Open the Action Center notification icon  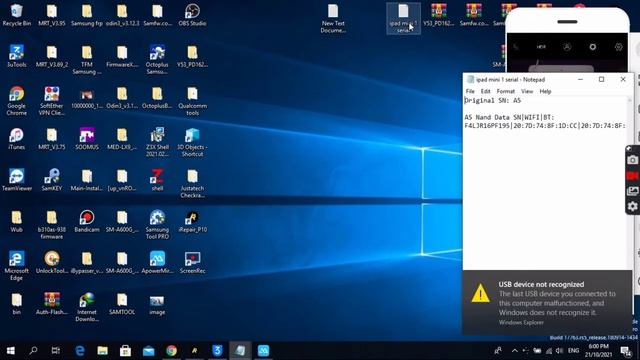pos(625,351)
